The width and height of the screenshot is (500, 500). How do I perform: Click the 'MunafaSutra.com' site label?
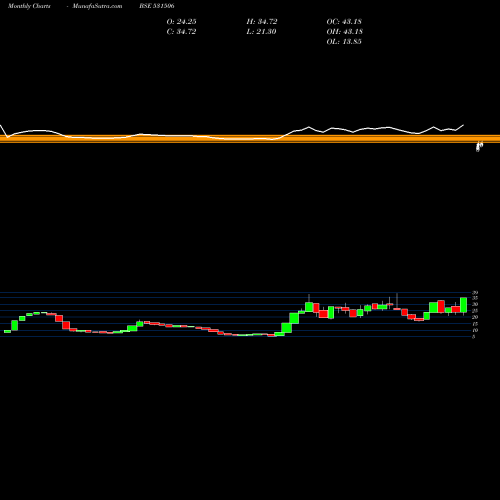pyautogui.click(x=97, y=6)
